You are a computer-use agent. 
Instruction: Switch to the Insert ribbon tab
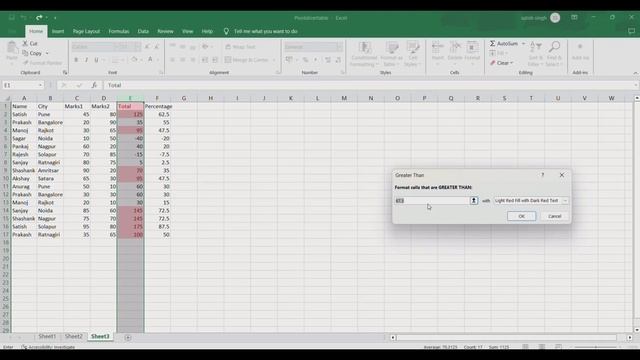tap(58, 31)
